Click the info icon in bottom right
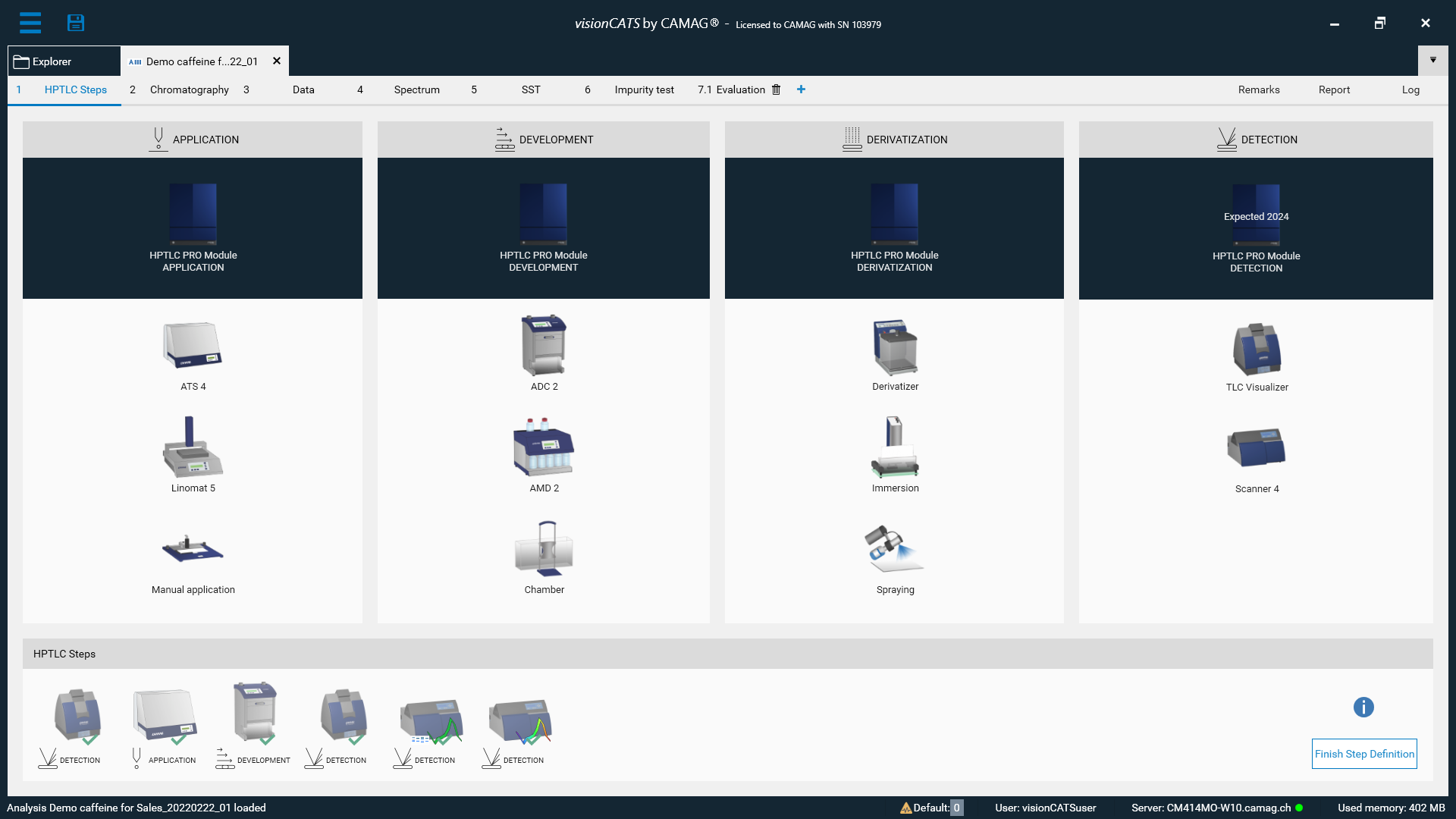 1364,707
